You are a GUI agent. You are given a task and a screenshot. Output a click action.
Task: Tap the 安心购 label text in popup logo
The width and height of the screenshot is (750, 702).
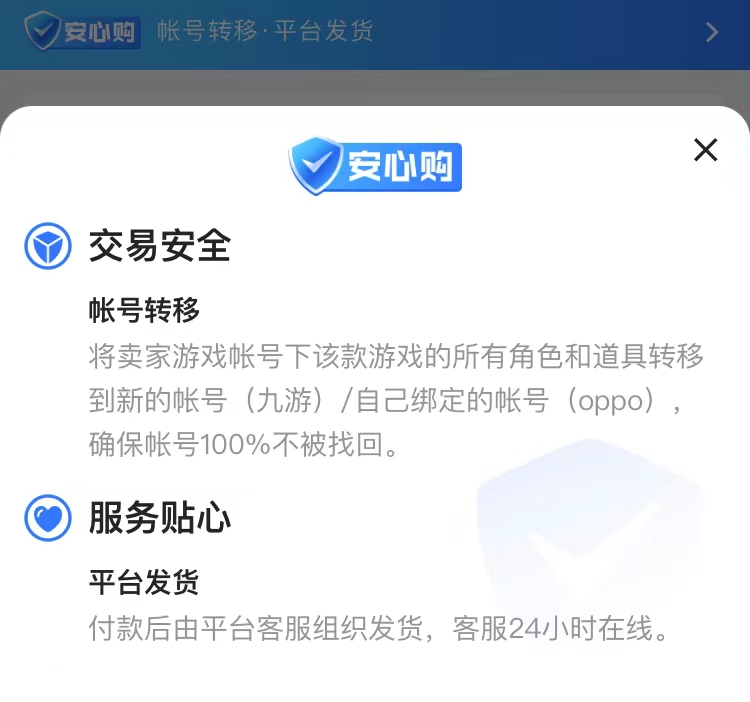pyautogui.click(x=400, y=166)
